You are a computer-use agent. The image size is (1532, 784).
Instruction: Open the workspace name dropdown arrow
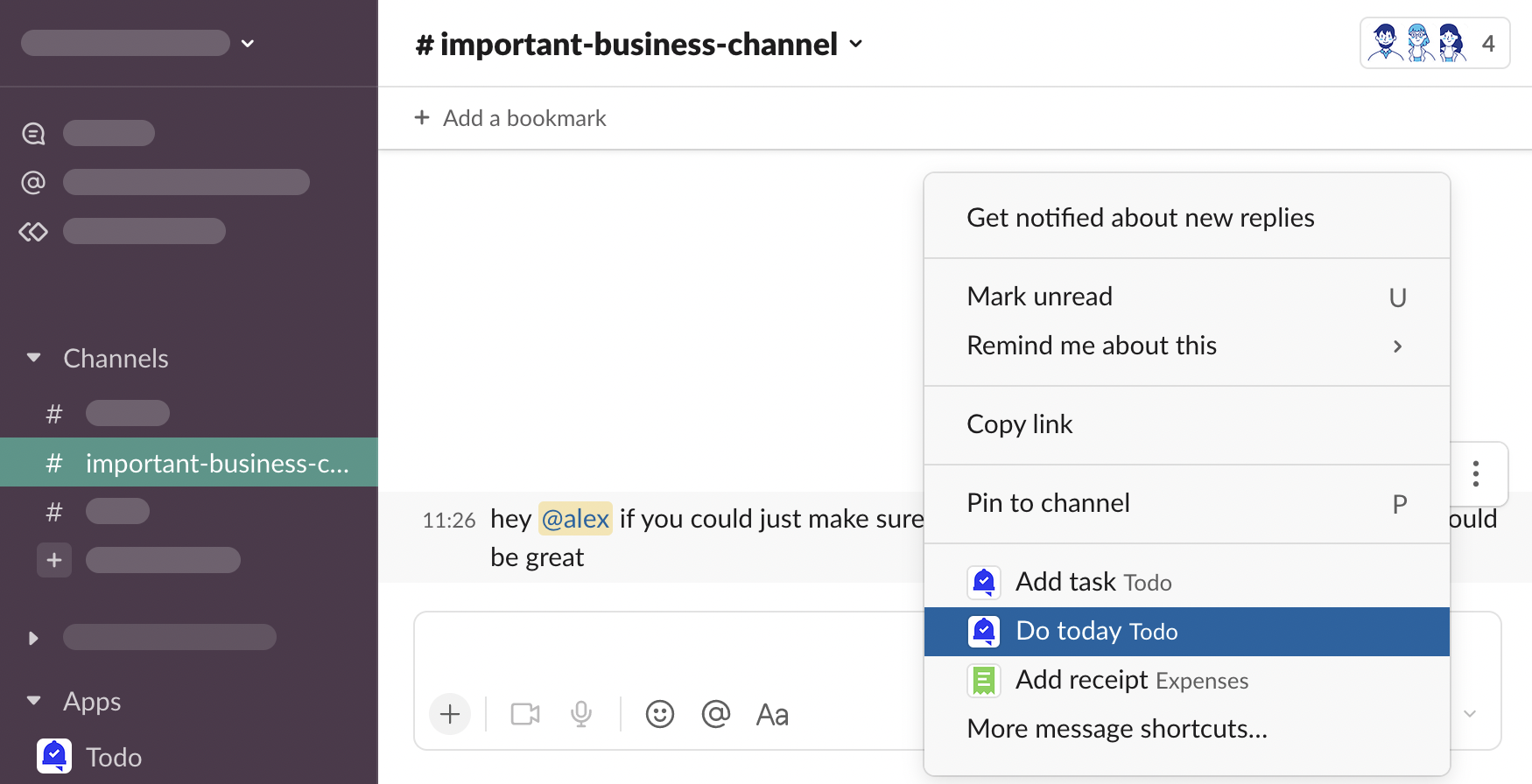[x=248, y=43]
